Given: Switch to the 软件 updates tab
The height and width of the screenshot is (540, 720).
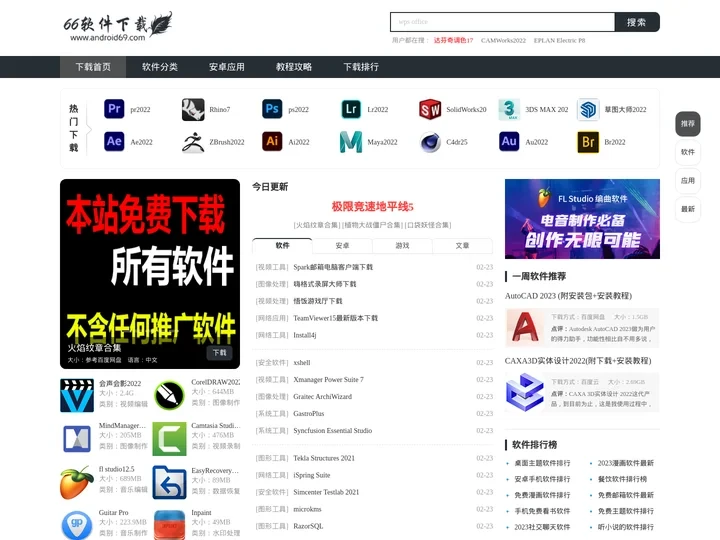Looking at the screenshot, I should click(x=282, y=246).
